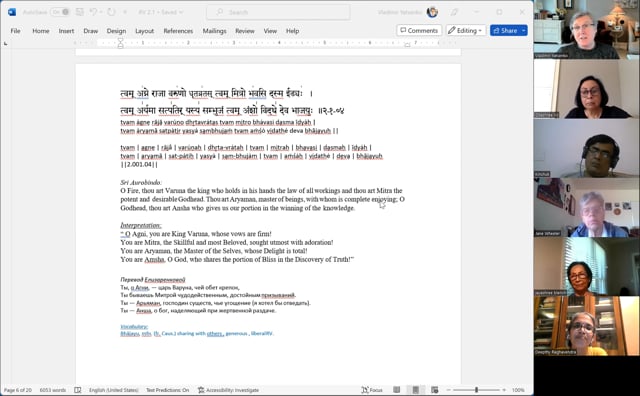This screenshot has height=396, width=640.
Task: Click the bottom participant's video in the yellow top
Action: 587,326
